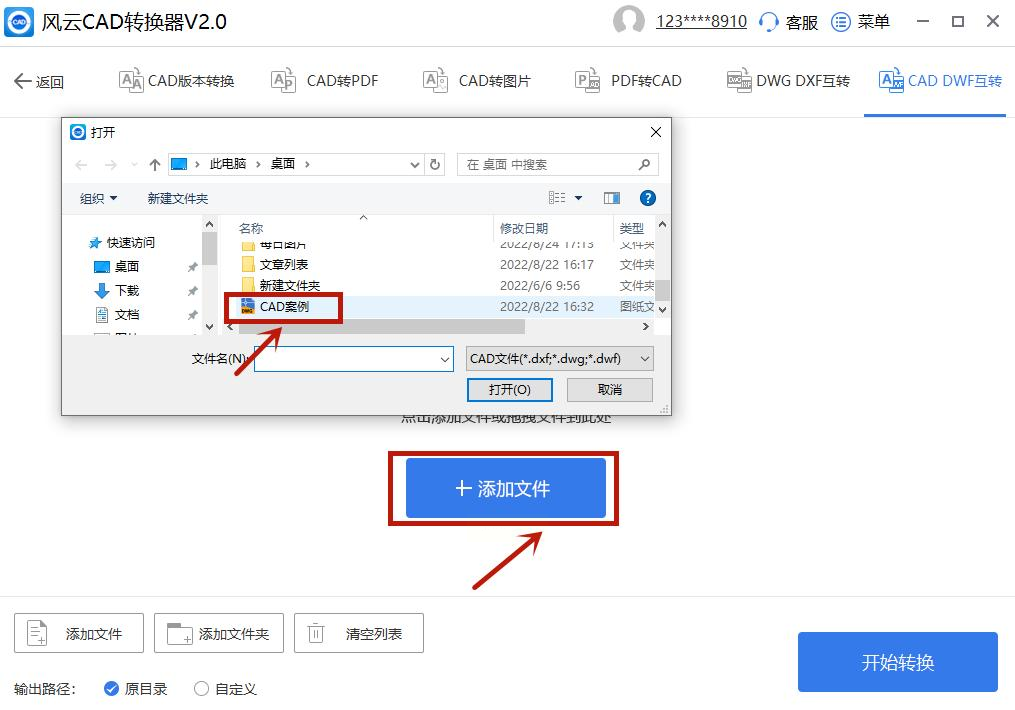Refresh the folder listing
Image resolution: width=1015 pixels, height=710 pixels.
[x=435, y=164]
